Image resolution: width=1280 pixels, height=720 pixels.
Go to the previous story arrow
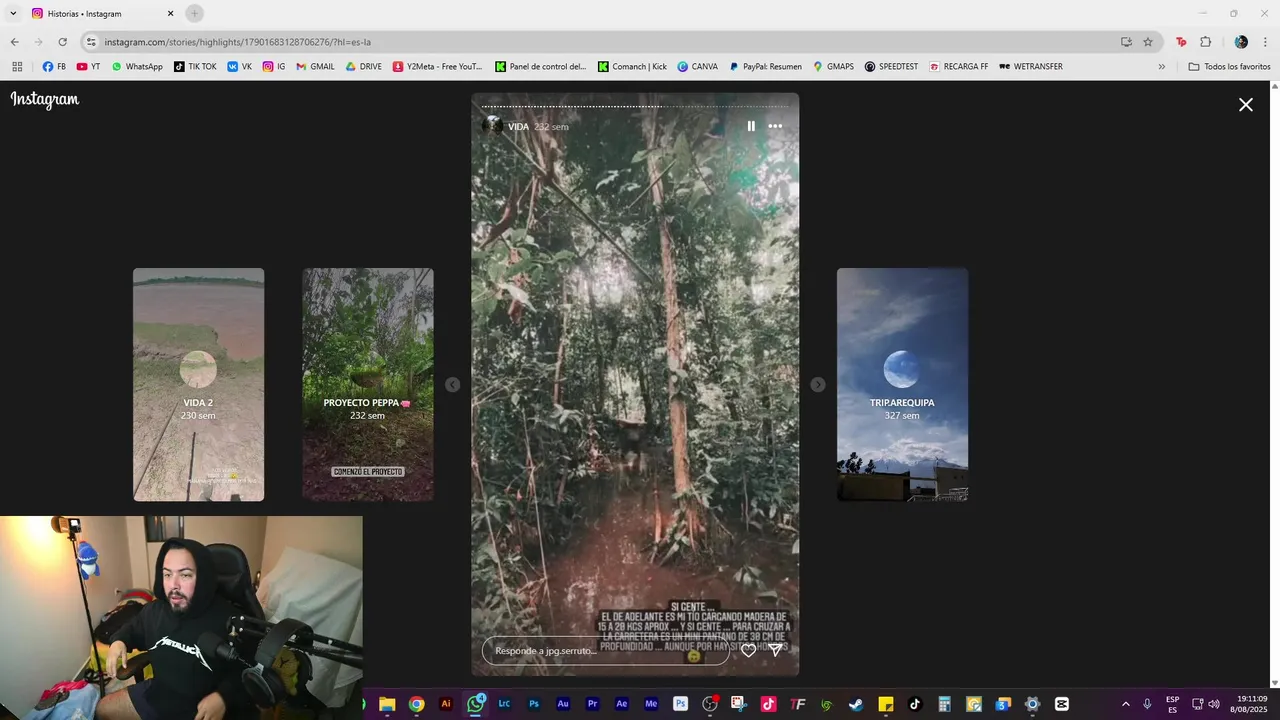click(452, 385)
